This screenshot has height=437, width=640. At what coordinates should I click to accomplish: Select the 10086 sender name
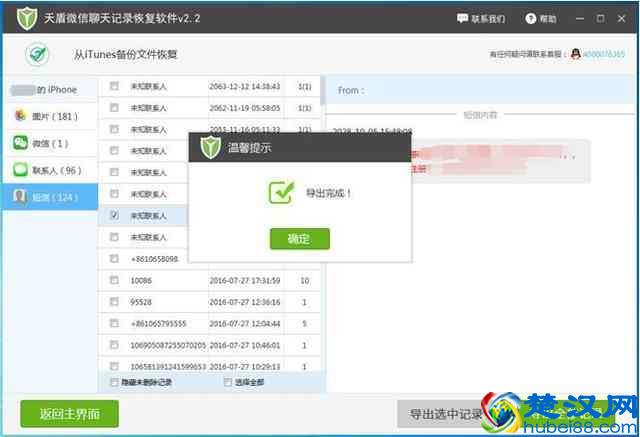141,281
